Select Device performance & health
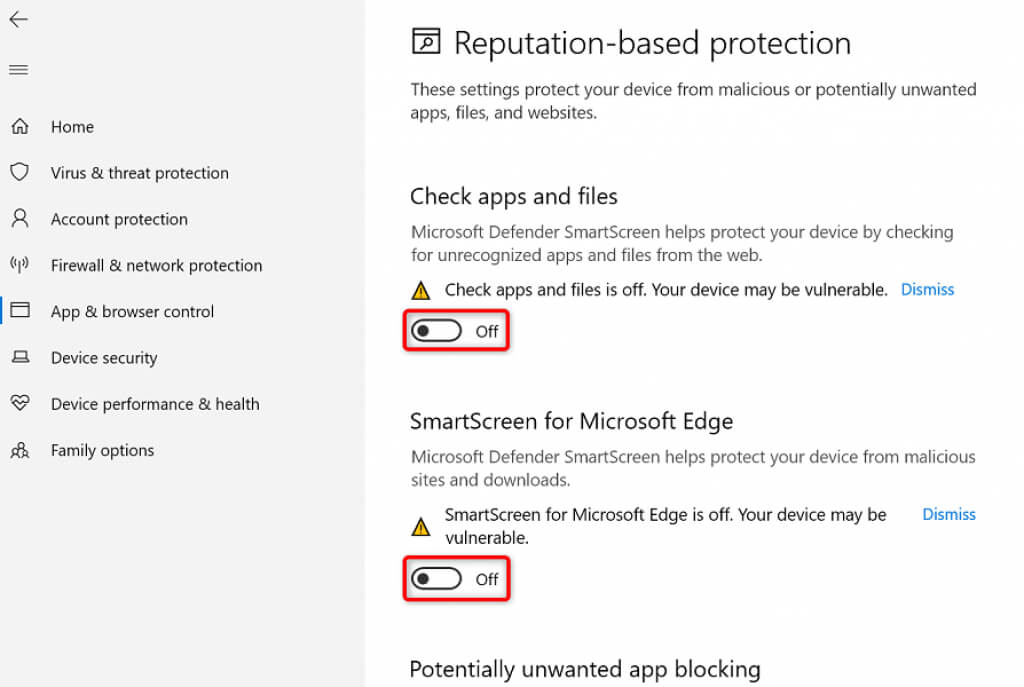This screenshot has width=1024, height=687. 155,404
